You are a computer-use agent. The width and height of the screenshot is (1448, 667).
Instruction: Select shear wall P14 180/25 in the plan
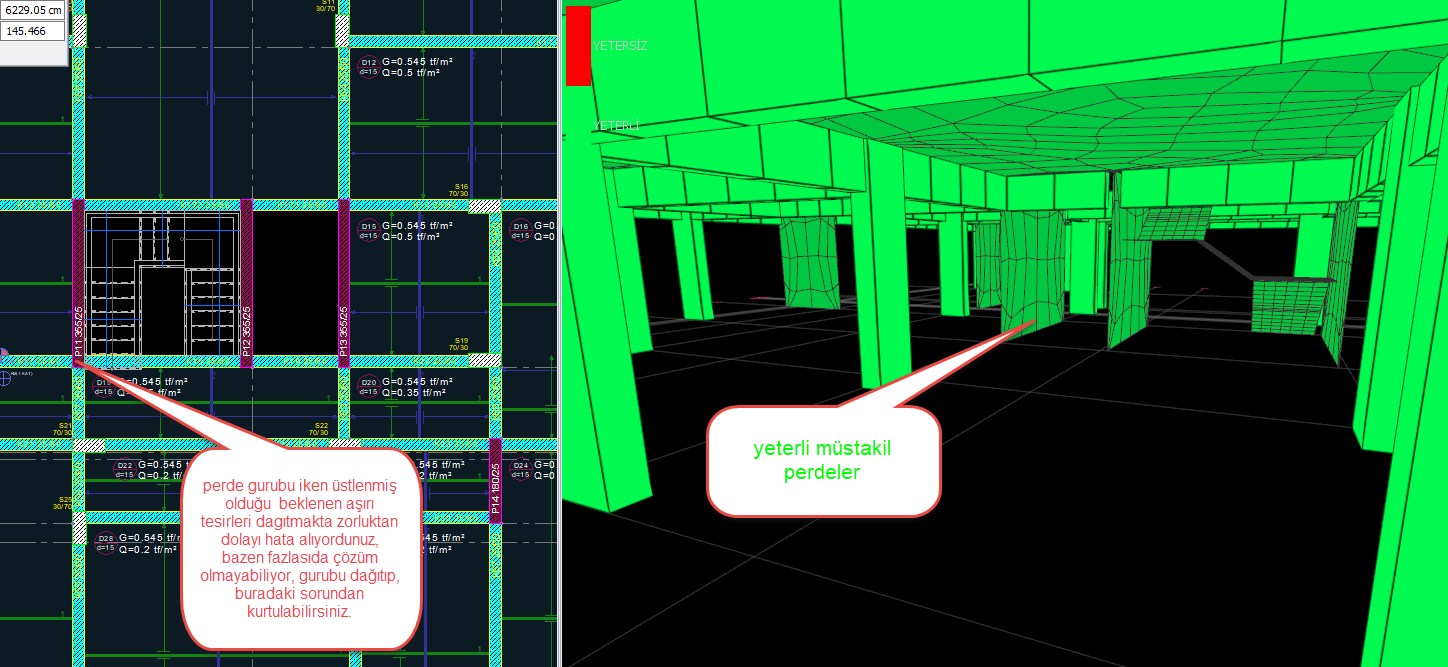tap(495, 480)
